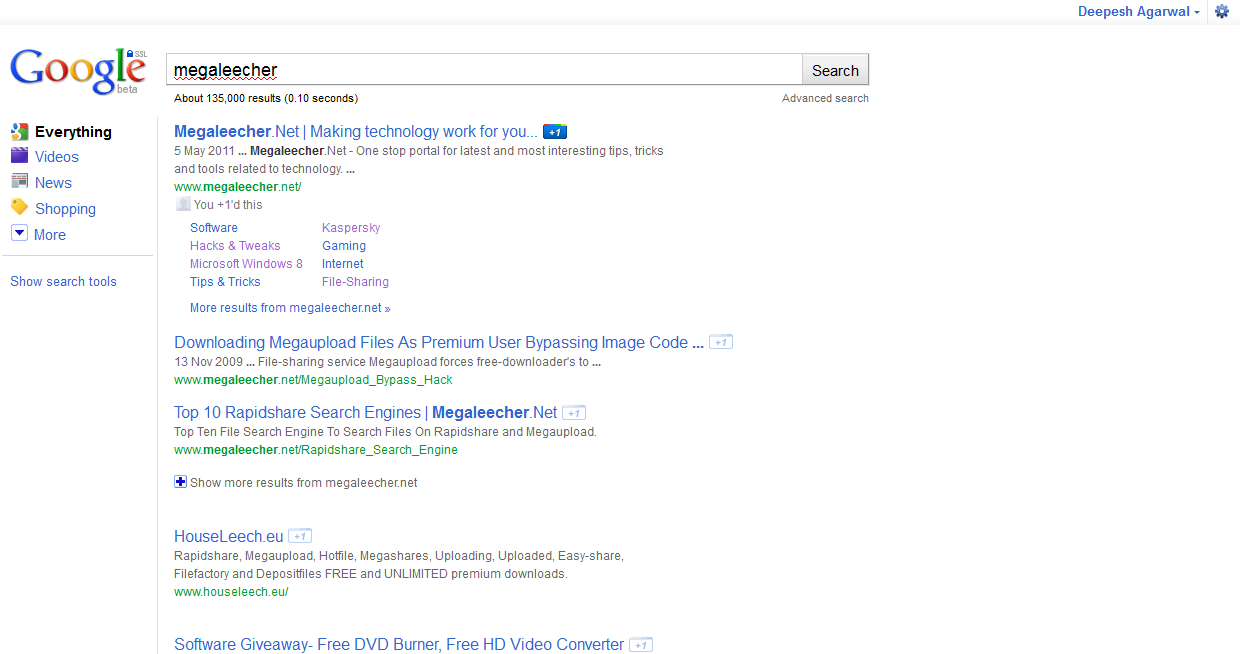Screen dimensions: 1240x654
Task: Show search tools in the sidebar
Action: tap(63, 281)
